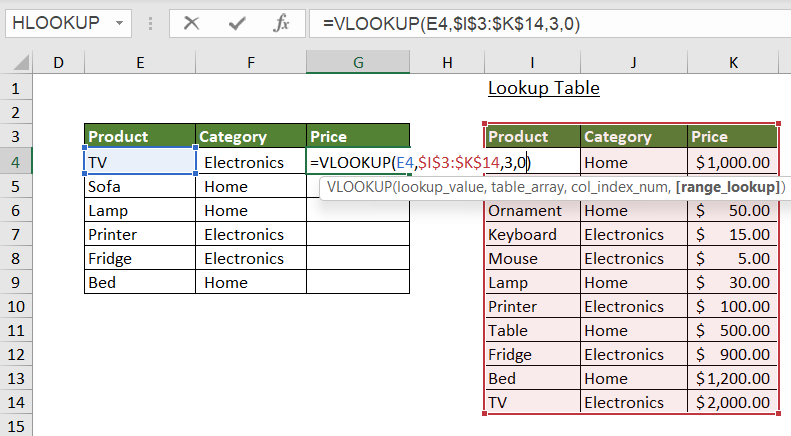Select column F header
Image resolution: width=791 pixels, height=436 pixels.
click(251, 63)
